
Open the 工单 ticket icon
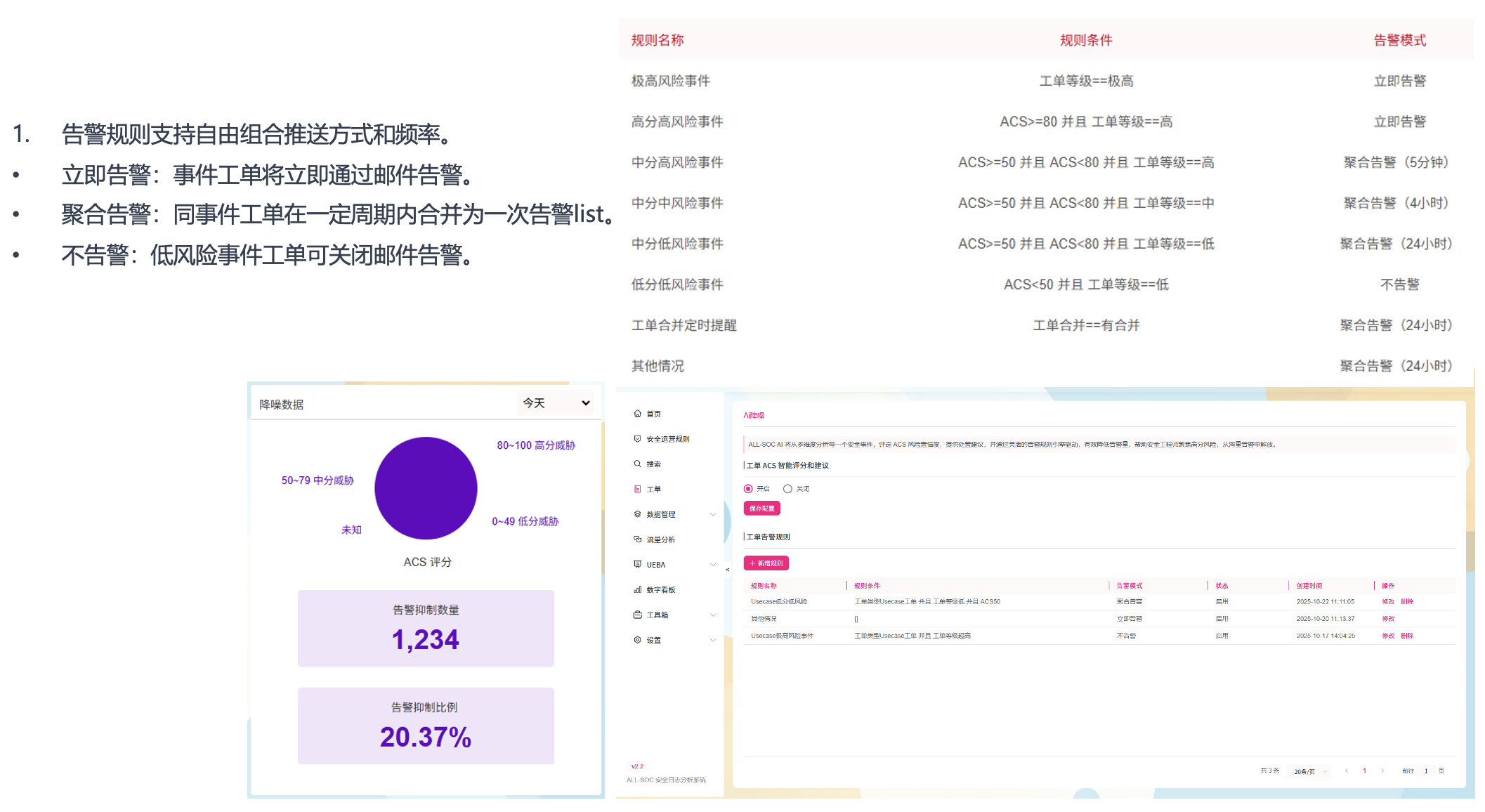pos(637,489)
